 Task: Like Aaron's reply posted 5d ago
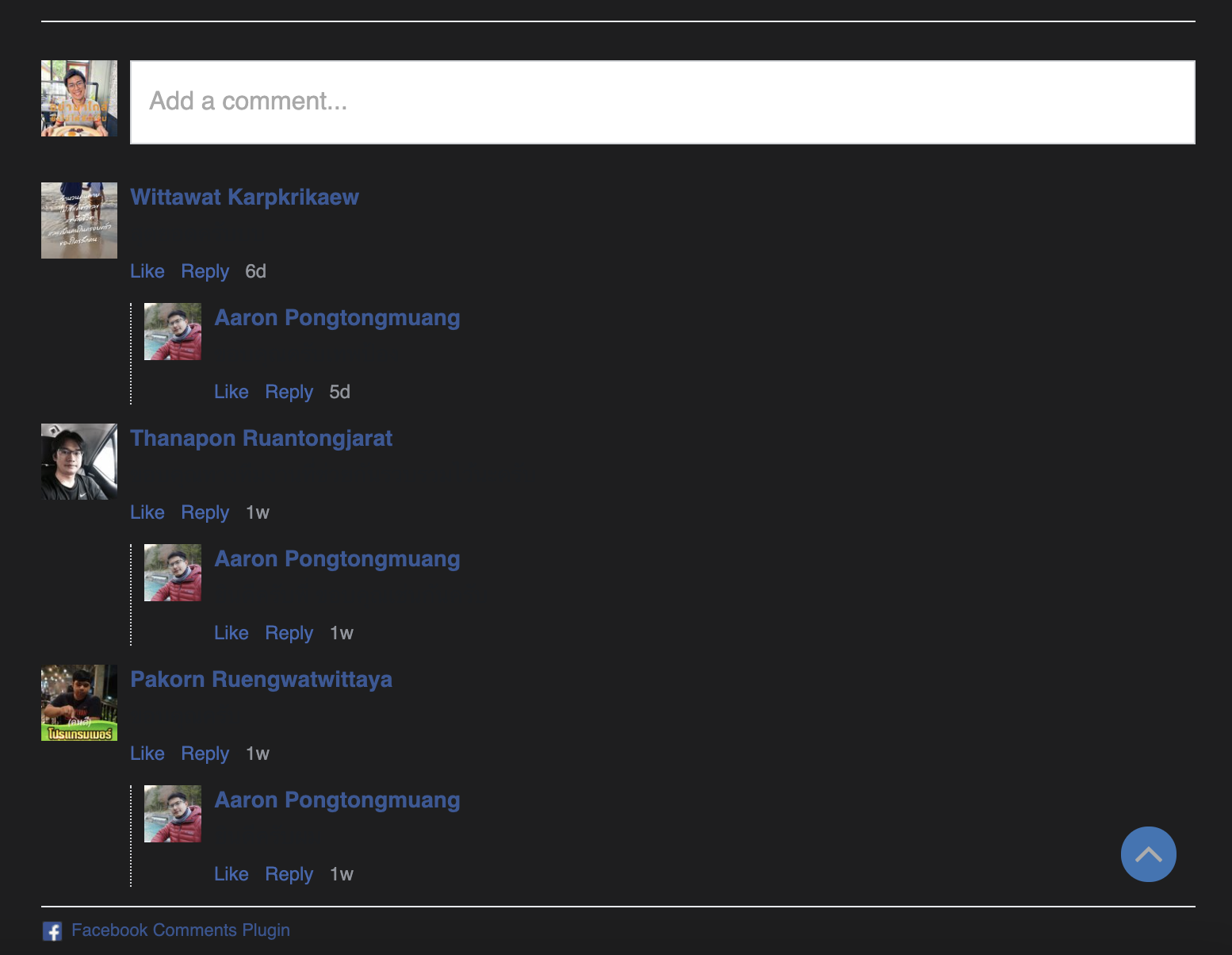(x=231, y=392)
